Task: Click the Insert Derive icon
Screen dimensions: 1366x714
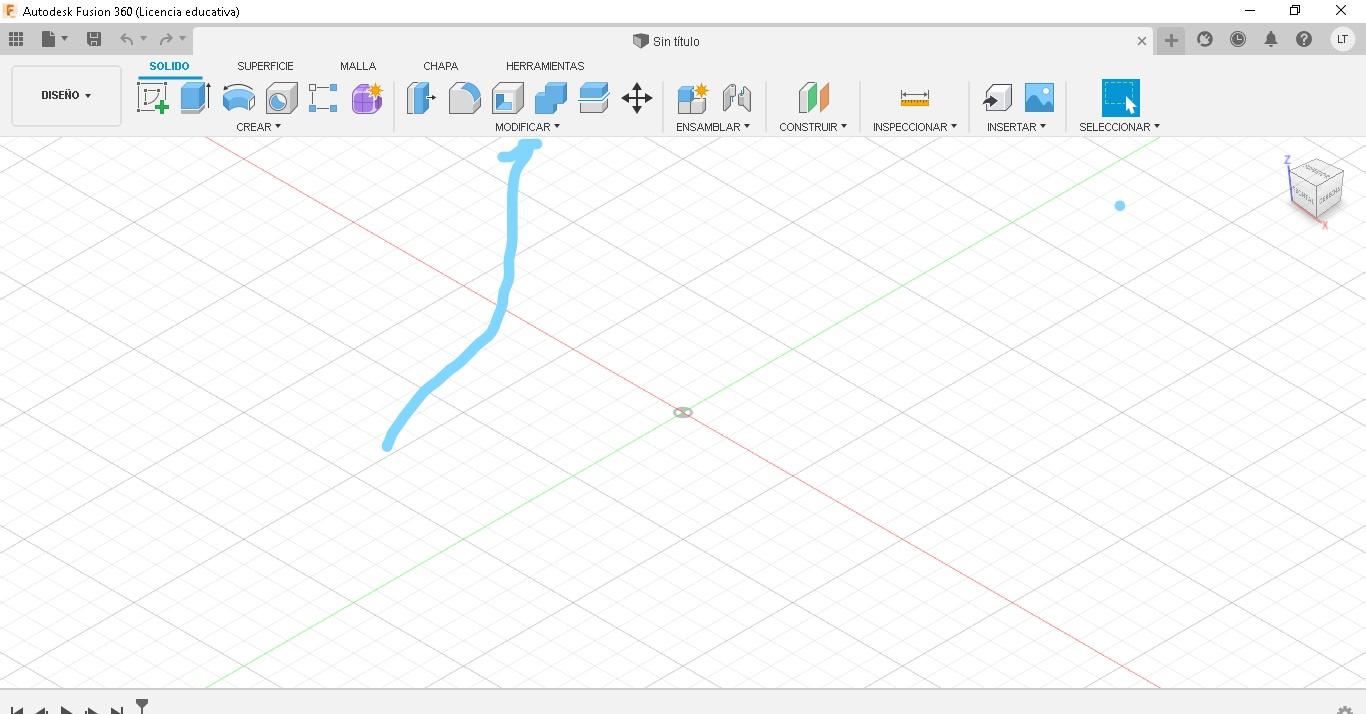Action: [997, 98]
